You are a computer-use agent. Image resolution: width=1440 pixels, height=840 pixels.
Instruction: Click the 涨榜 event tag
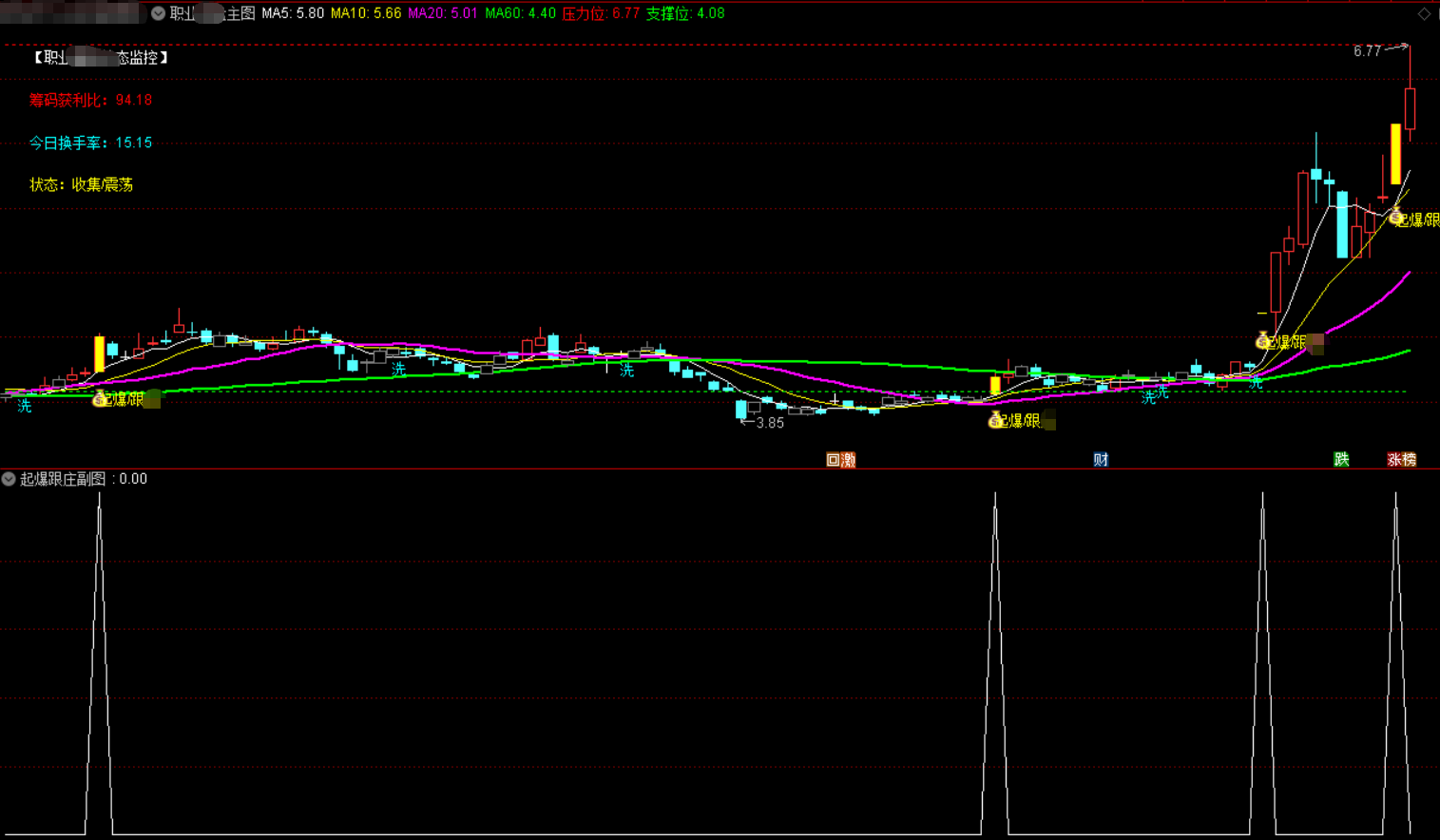tap(1402, 460)
